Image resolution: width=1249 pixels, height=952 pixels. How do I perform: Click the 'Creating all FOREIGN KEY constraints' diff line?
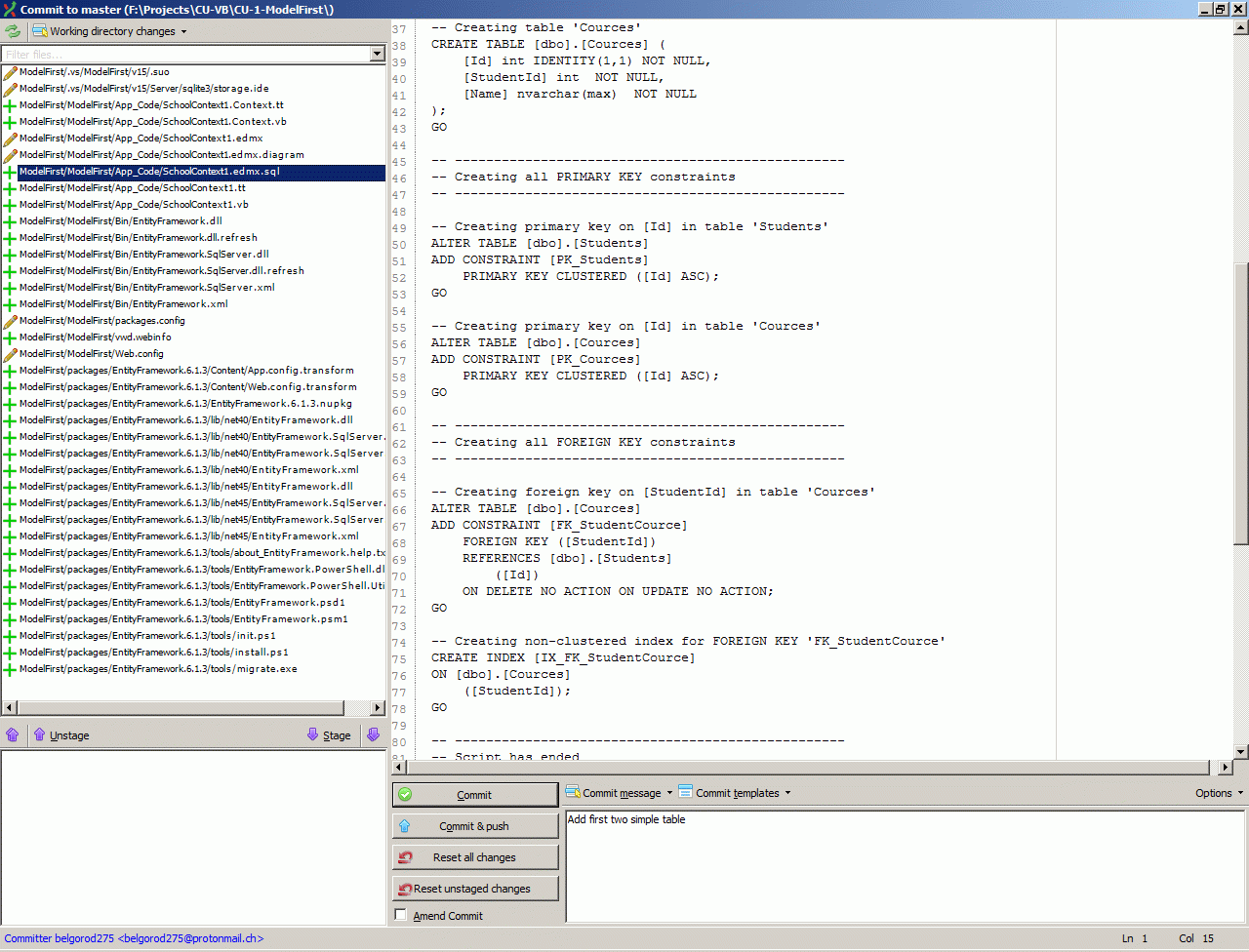(584, 442)
